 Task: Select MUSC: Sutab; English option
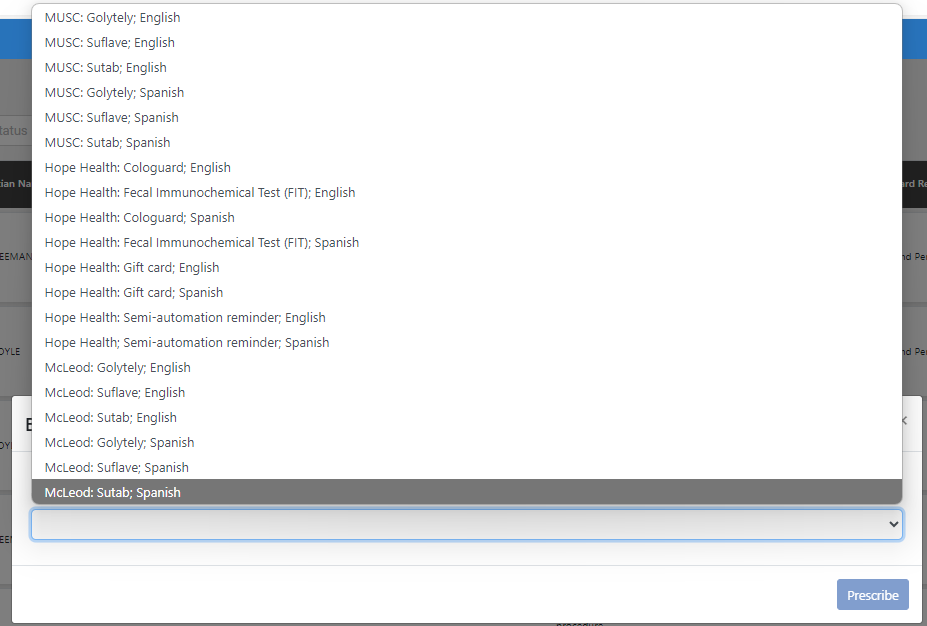click(x=466, y=67)
